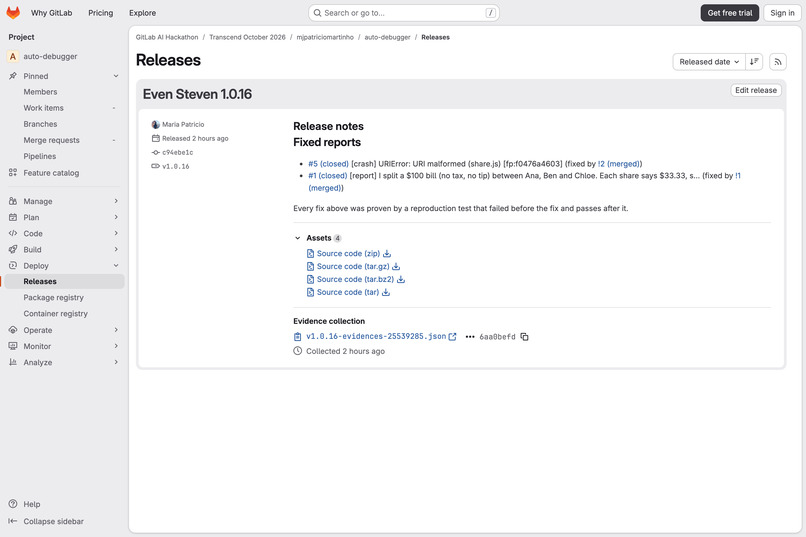This screenshot has height=537, width=806.
Task: Click the commit icon next to c94ebe1c
Action: 156,153
